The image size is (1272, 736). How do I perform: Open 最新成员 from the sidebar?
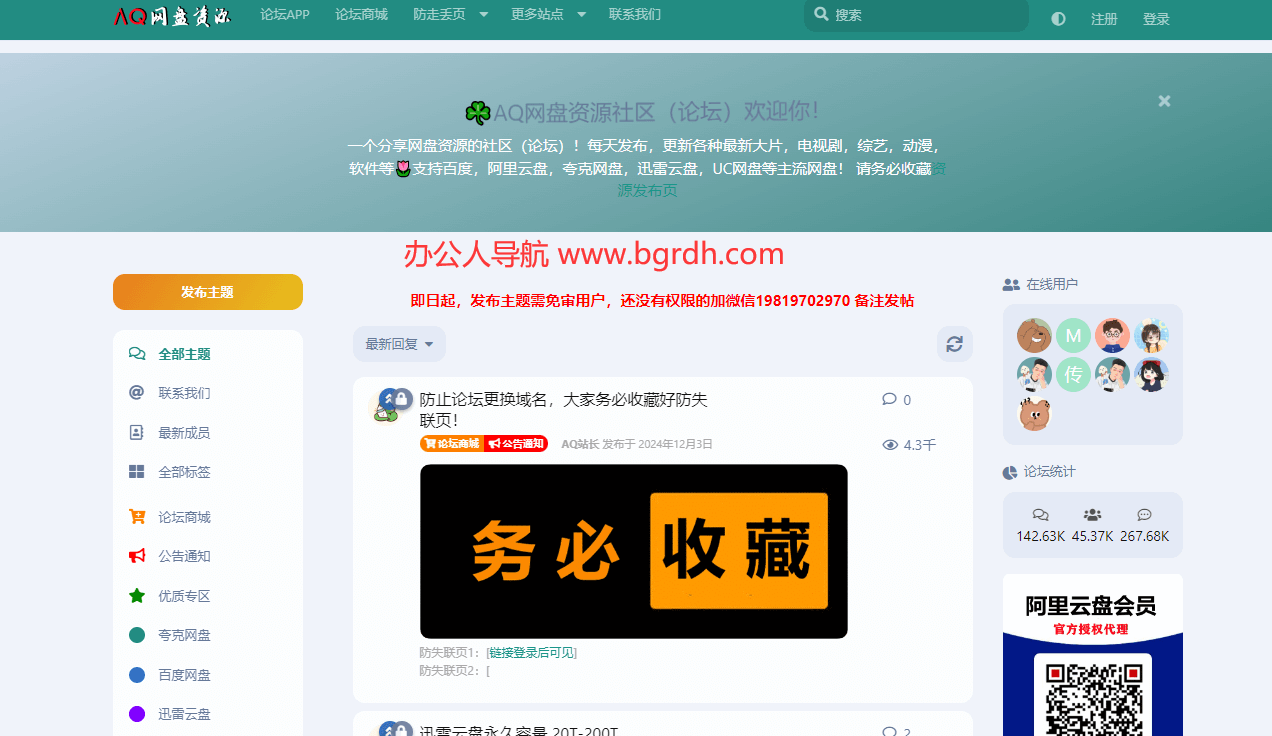(x=183, y=432)
